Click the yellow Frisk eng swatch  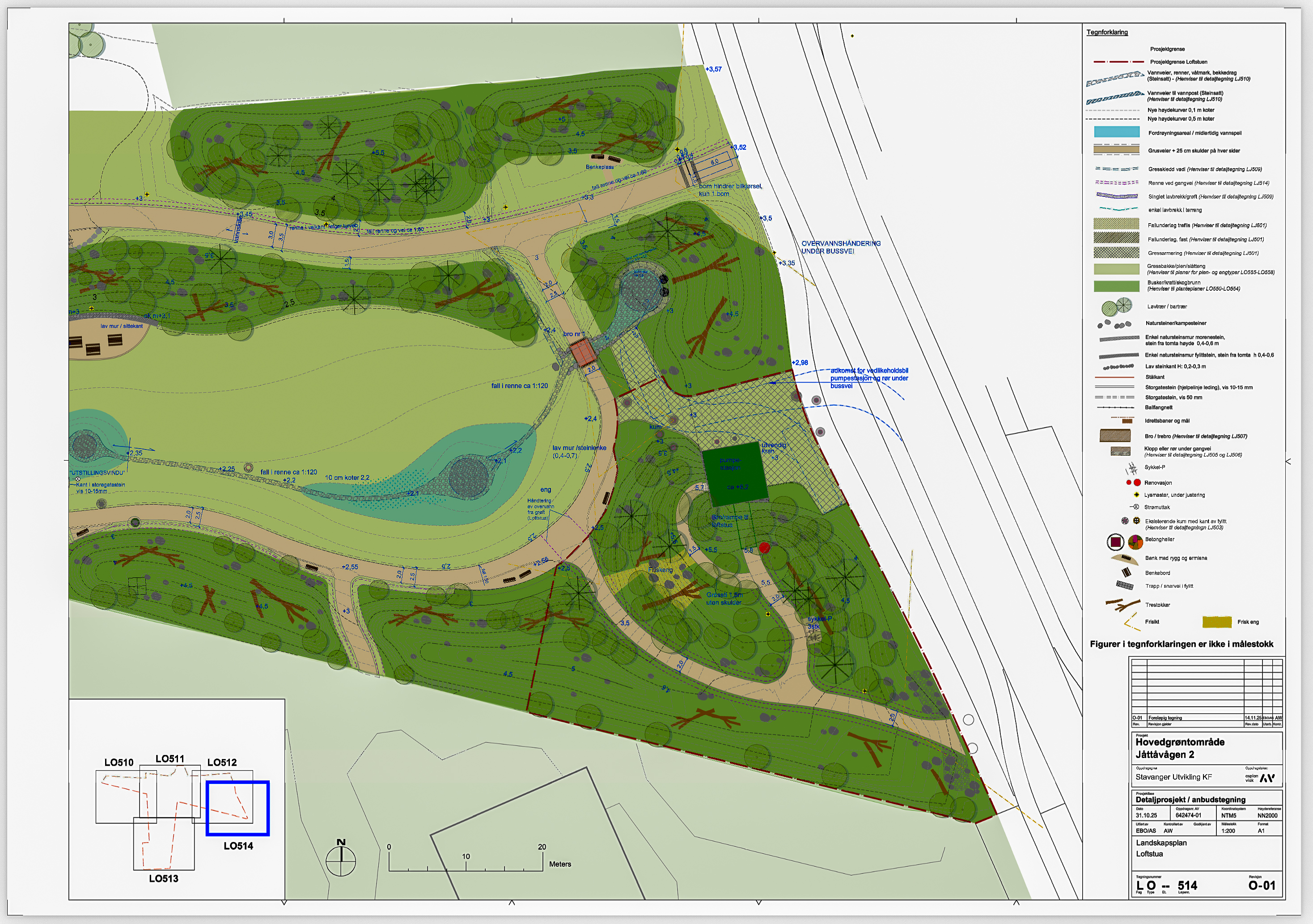pos(1216,622)
